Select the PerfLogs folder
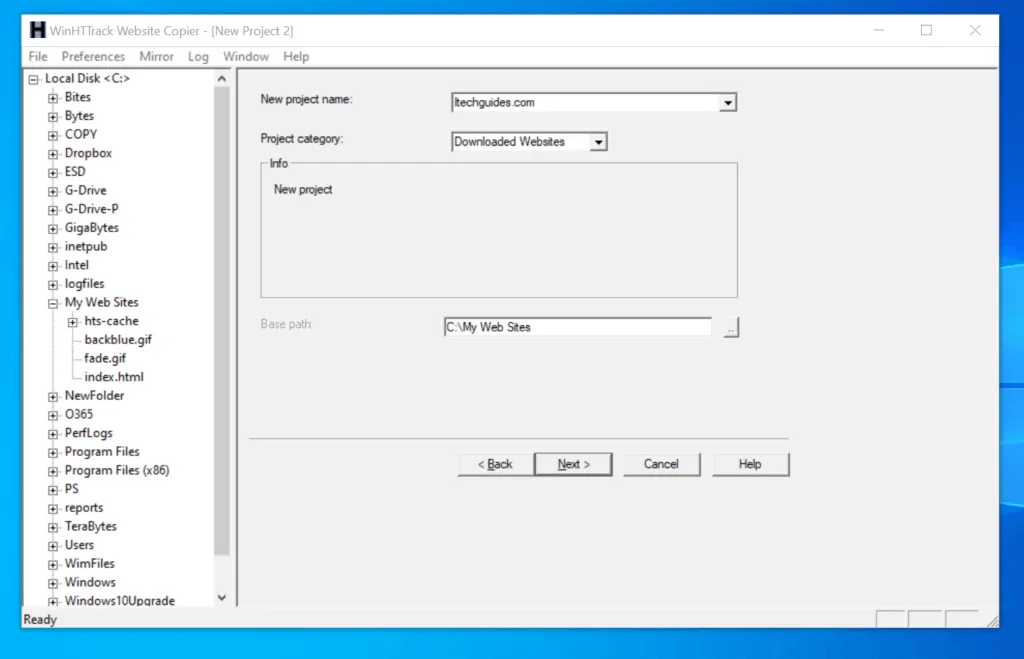1024x659 pixels. pyautogui.click(x=88, y=433)
